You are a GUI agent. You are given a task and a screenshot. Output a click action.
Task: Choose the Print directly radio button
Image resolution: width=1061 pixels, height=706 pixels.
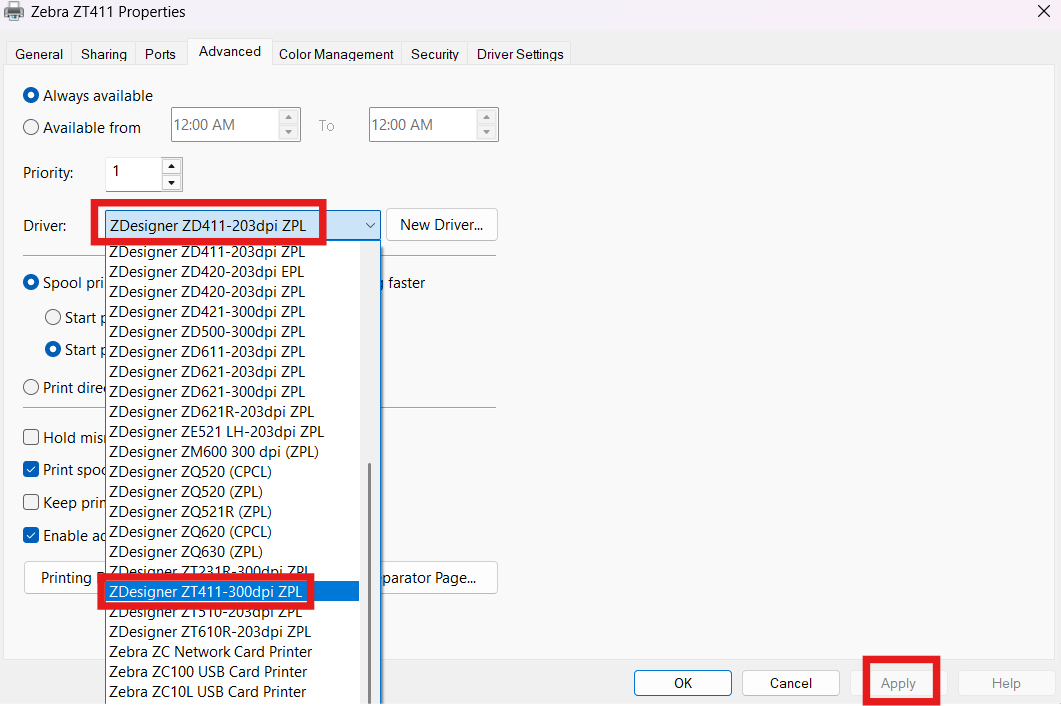[30, 387]
